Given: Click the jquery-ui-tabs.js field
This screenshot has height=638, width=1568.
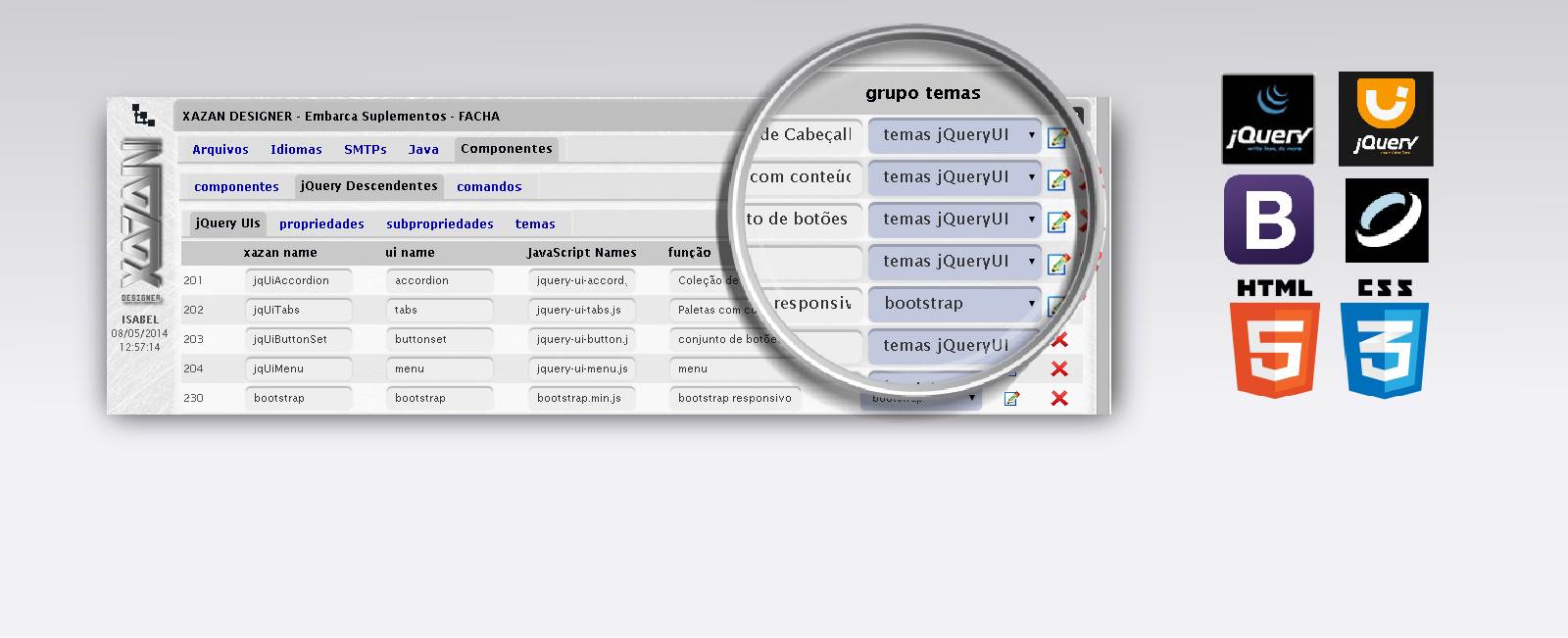Looking at the screenshot, I should coord(582,311).
